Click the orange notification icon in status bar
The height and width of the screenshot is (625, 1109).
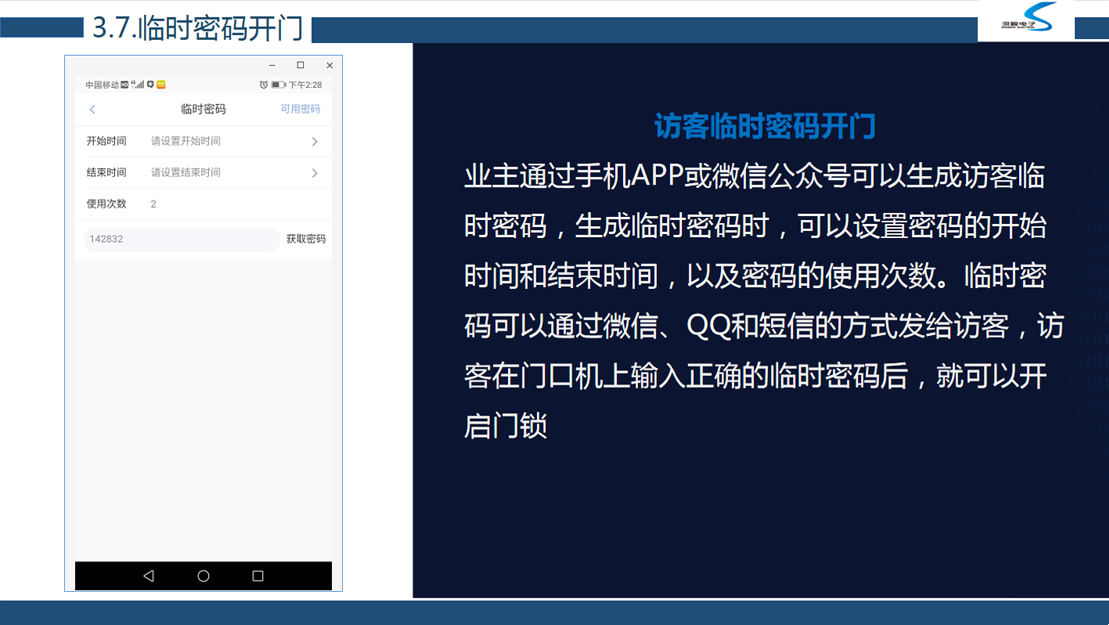tap(161, 85)
